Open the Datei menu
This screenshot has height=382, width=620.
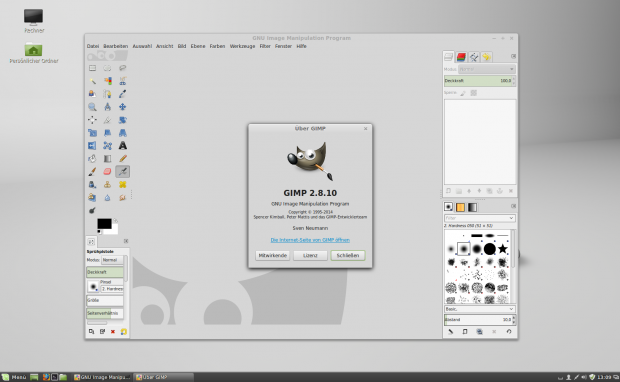pyautogui.click(x=93, y=46)
